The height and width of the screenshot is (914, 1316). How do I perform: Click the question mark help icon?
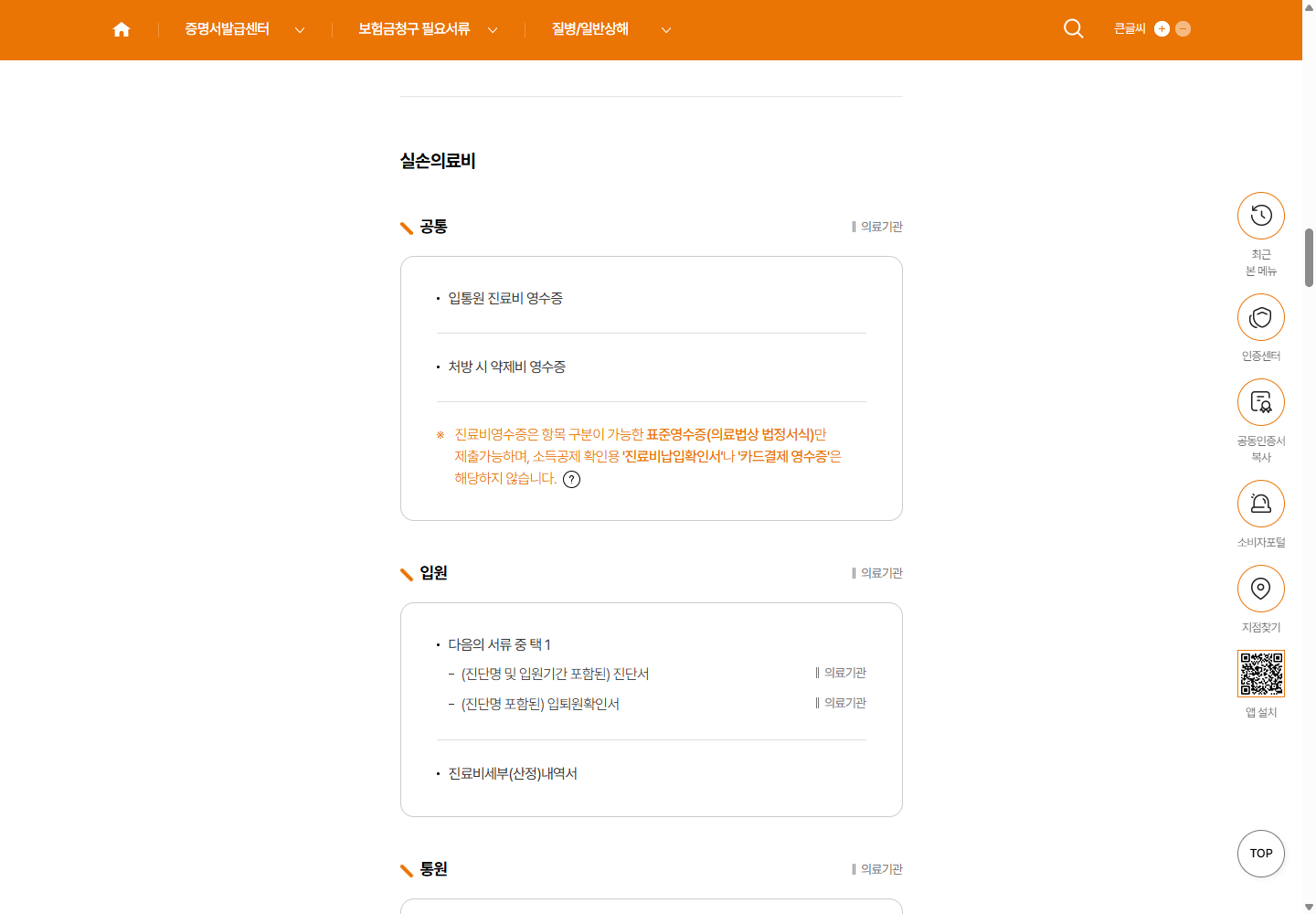point(572,479)
